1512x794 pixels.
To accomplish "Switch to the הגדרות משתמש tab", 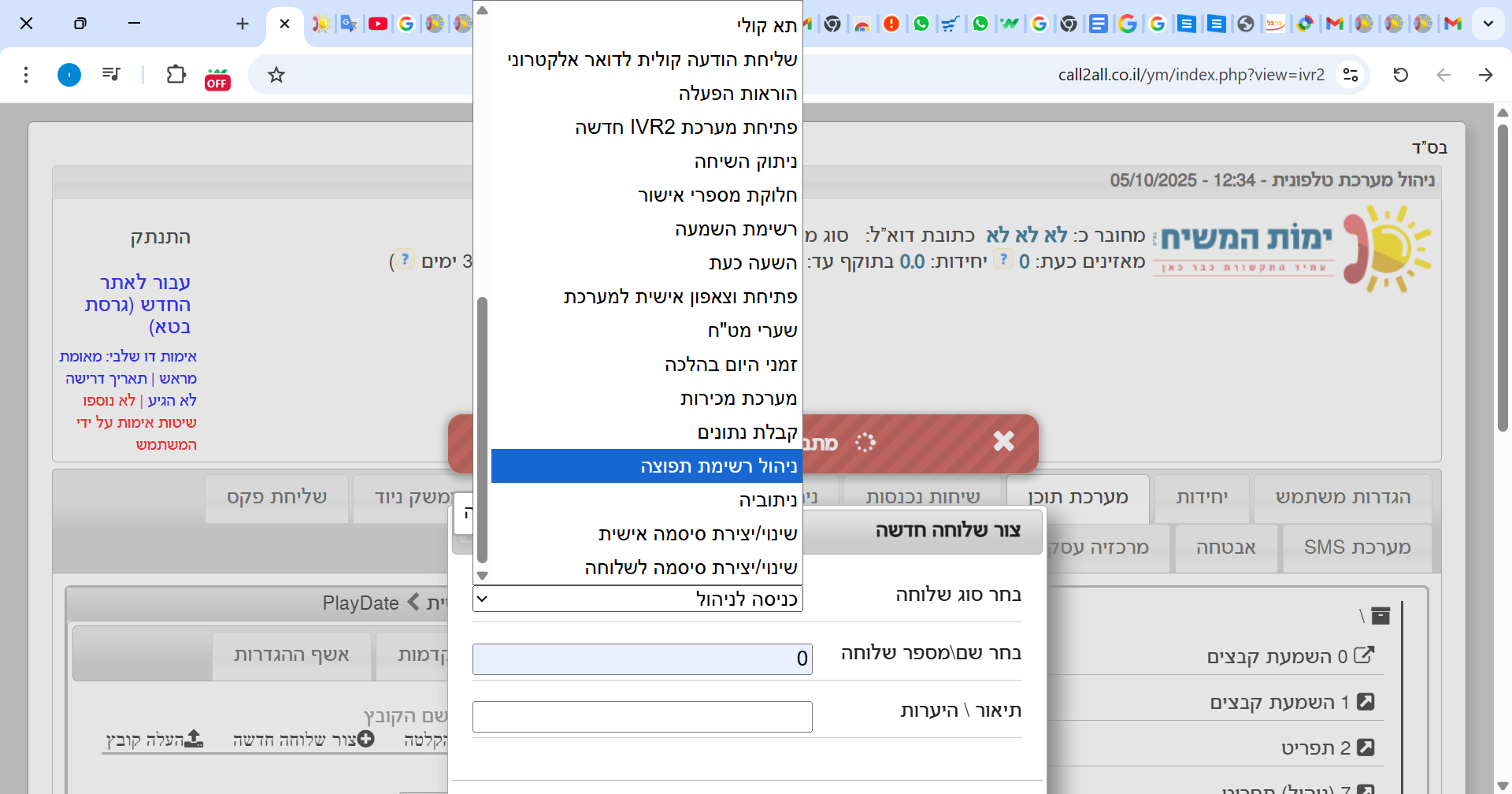I will coord(1343,497).
